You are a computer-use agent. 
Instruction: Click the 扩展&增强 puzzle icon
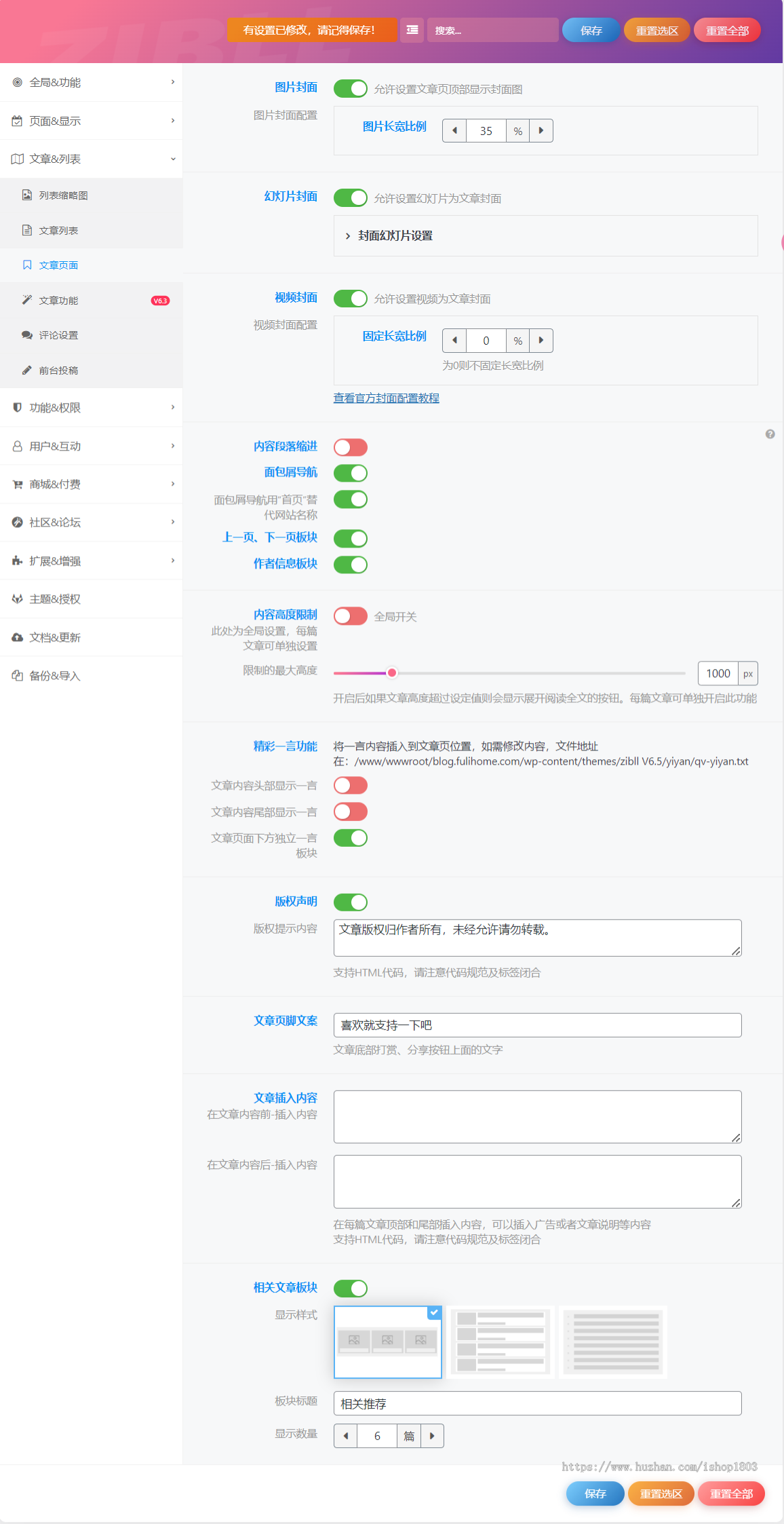(18, 560)
